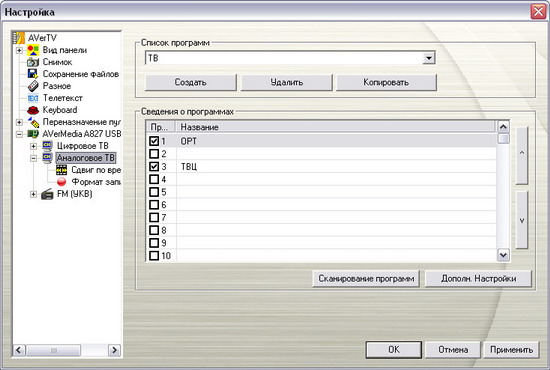Click tree horizontal scrollbar left arrow
The height and width of the screenshot is (370, 550).
[x=19, y=350]
